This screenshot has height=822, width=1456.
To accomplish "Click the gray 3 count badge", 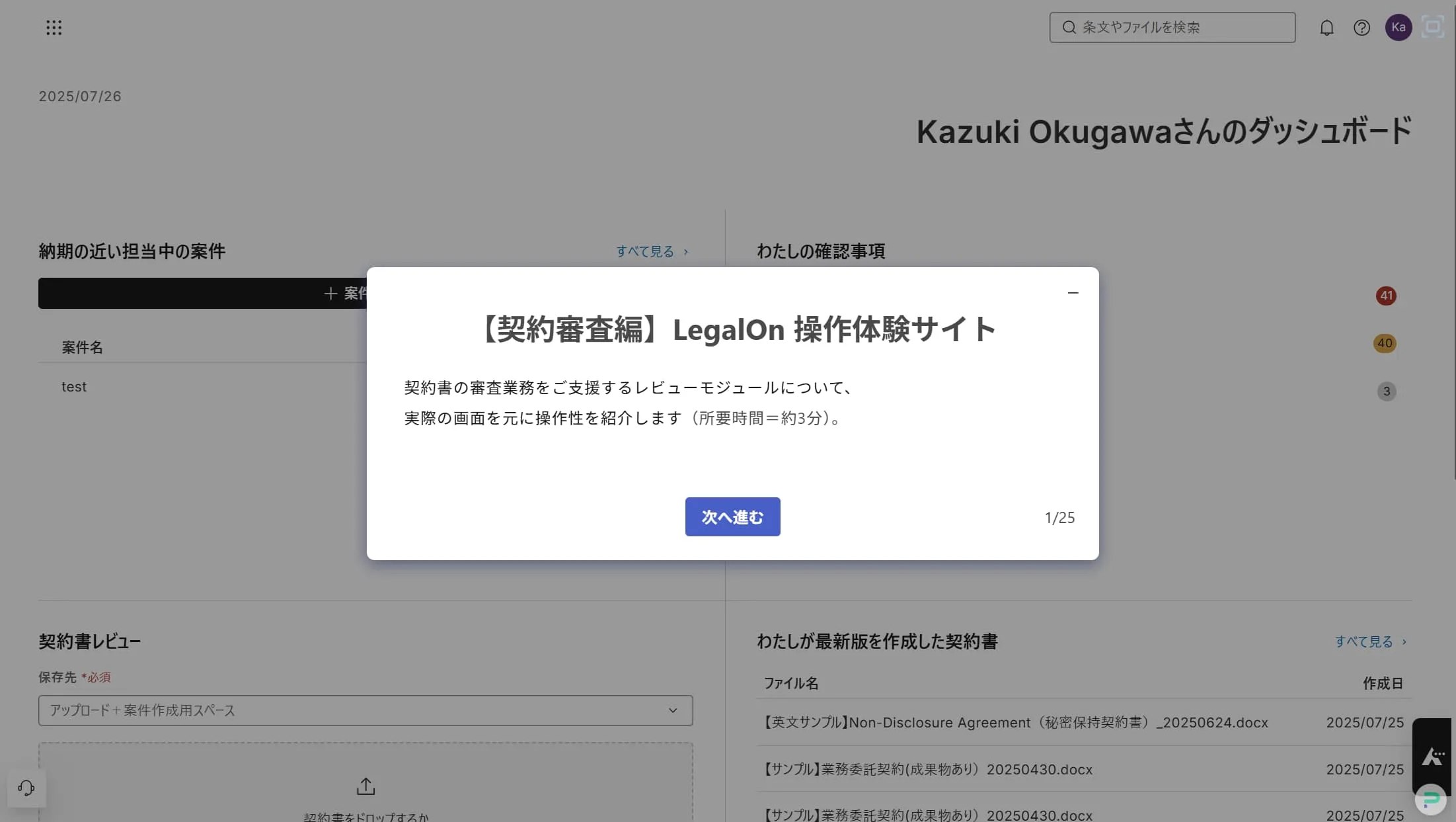I will click(x=1387, y=391).
